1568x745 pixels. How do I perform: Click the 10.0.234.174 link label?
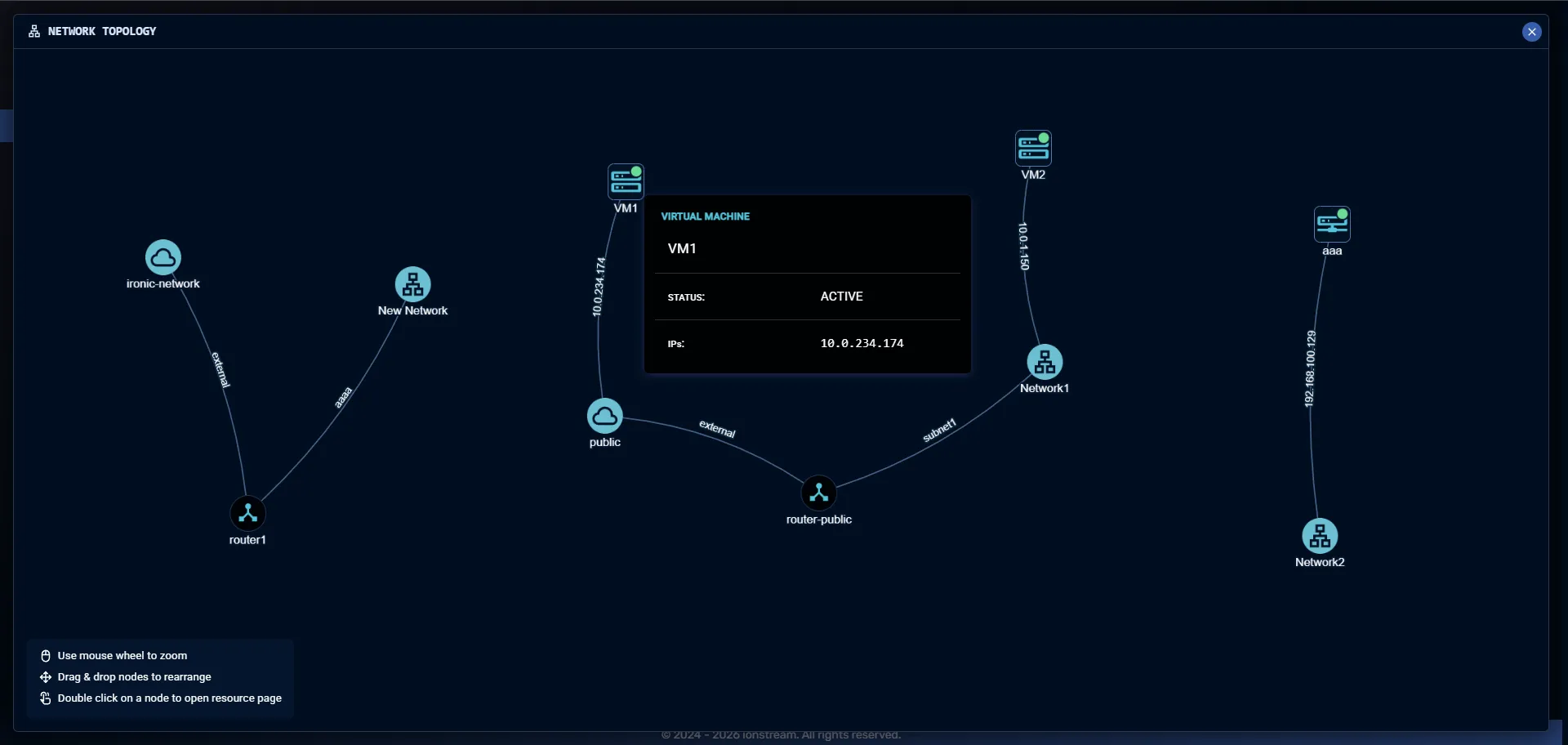(x=599, y=287)
